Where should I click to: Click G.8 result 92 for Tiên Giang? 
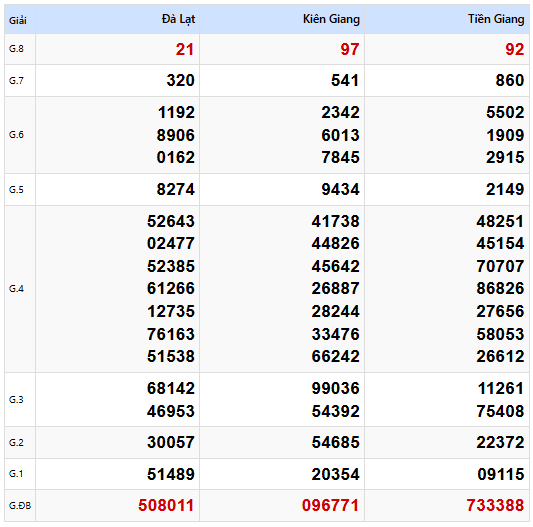coord(515,49)
